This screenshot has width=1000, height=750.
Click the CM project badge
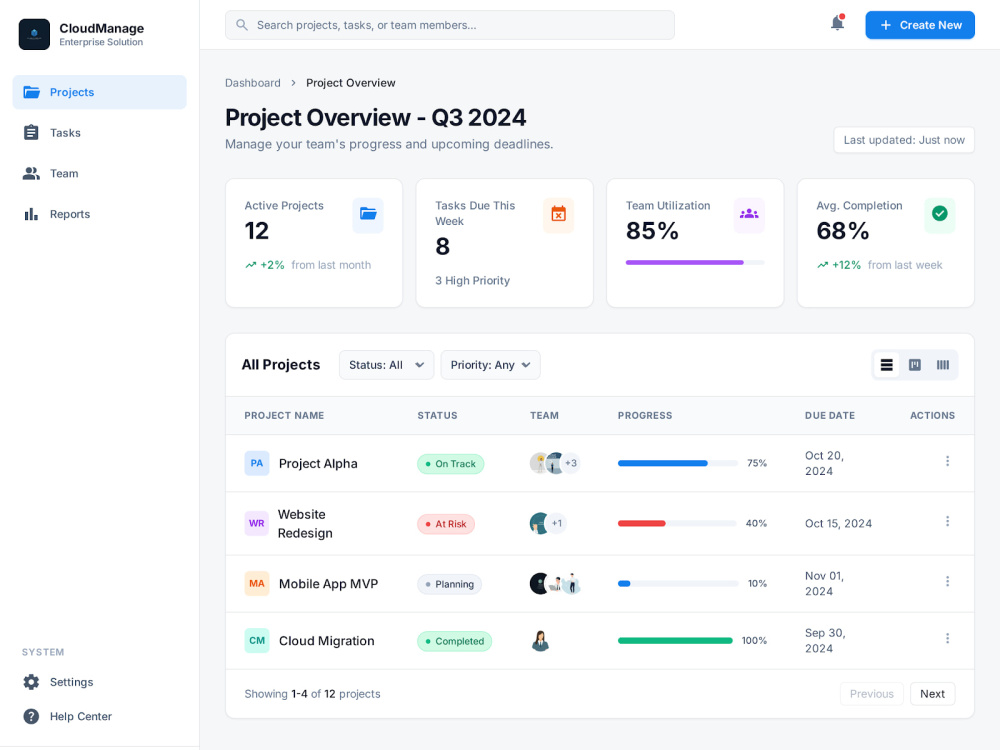tap(257, 641)
